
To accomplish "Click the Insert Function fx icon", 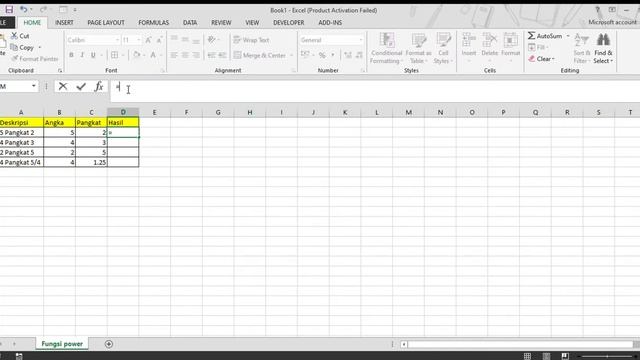I will pyautogui.click(x=99, y=86).
